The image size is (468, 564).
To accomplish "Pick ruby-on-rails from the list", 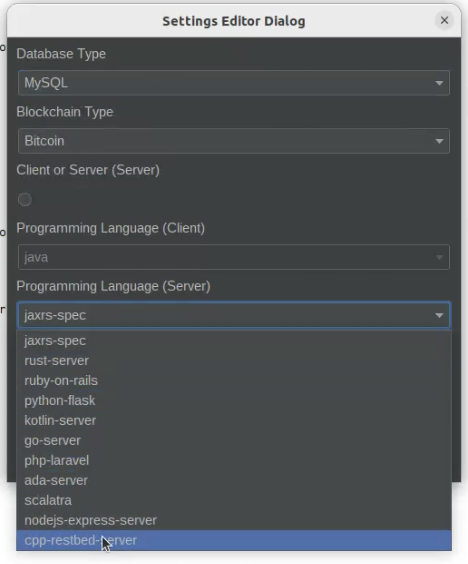I will [233, 381].
